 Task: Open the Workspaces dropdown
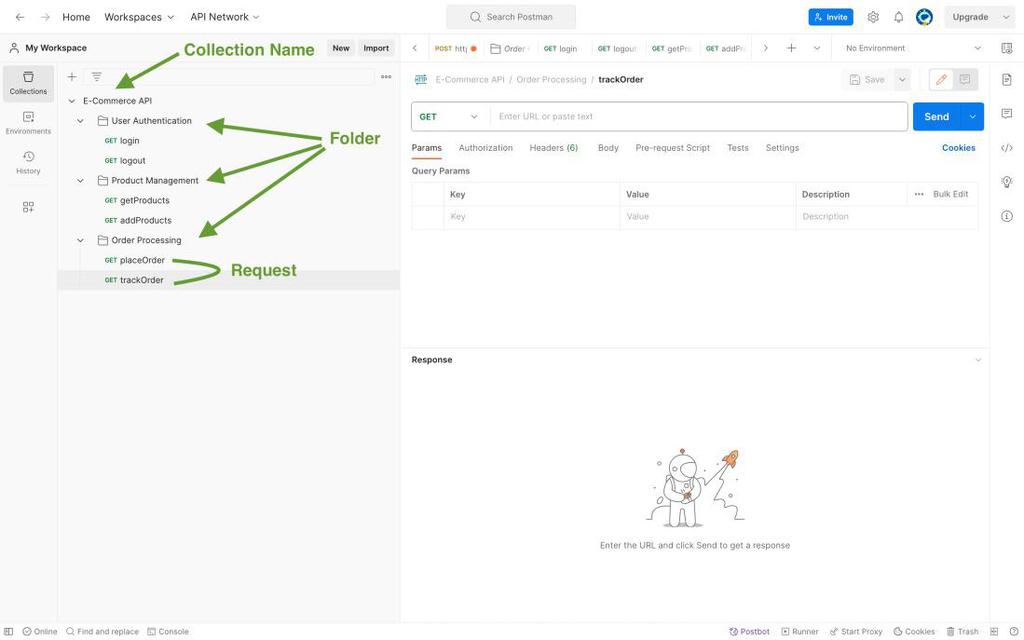[x=139, y=17]
